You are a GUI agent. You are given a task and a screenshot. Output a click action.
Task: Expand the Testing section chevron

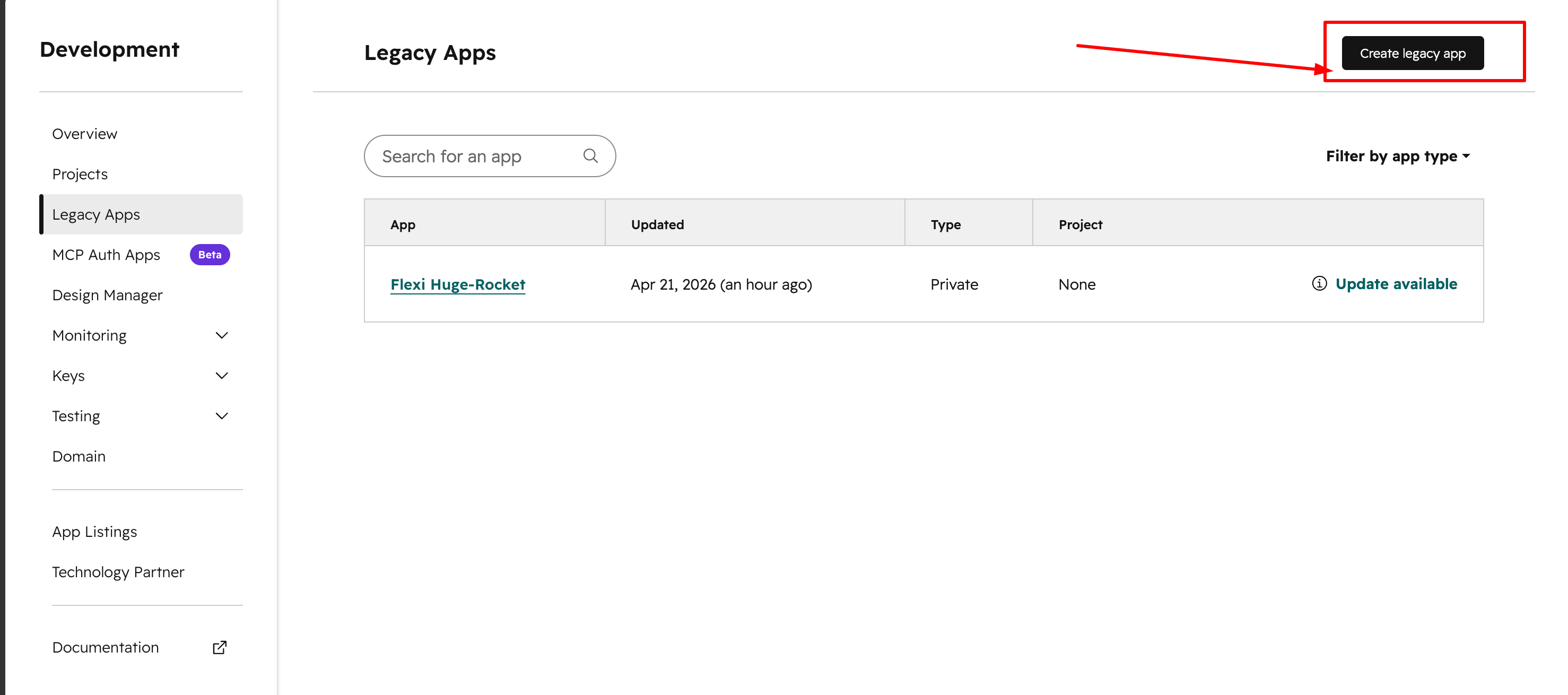[x=222, y=415]
